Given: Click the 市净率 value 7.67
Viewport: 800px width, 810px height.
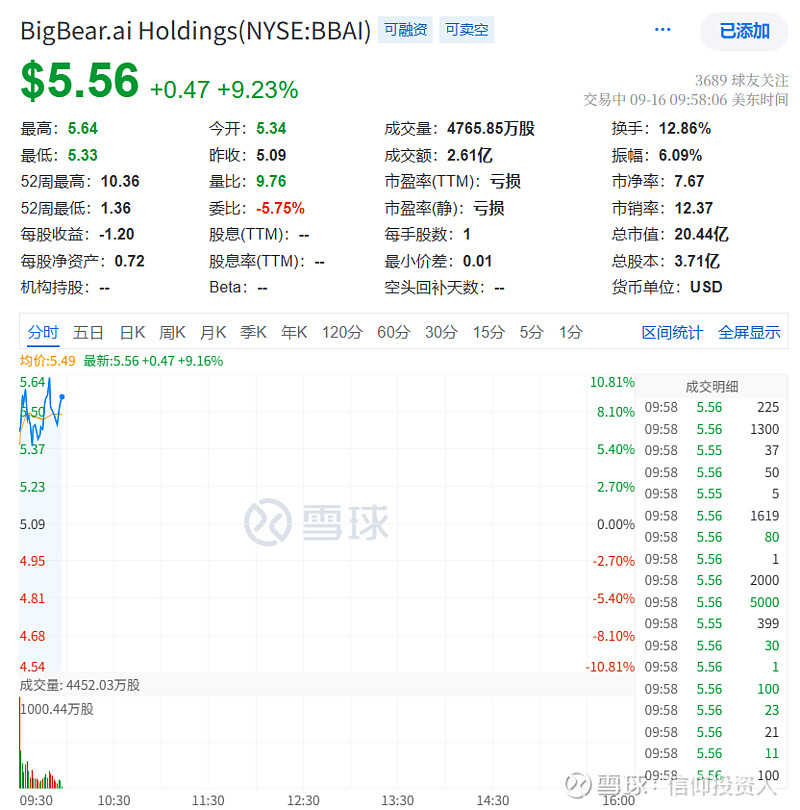Looking at the screenshot, I should [x=689, y=181].
